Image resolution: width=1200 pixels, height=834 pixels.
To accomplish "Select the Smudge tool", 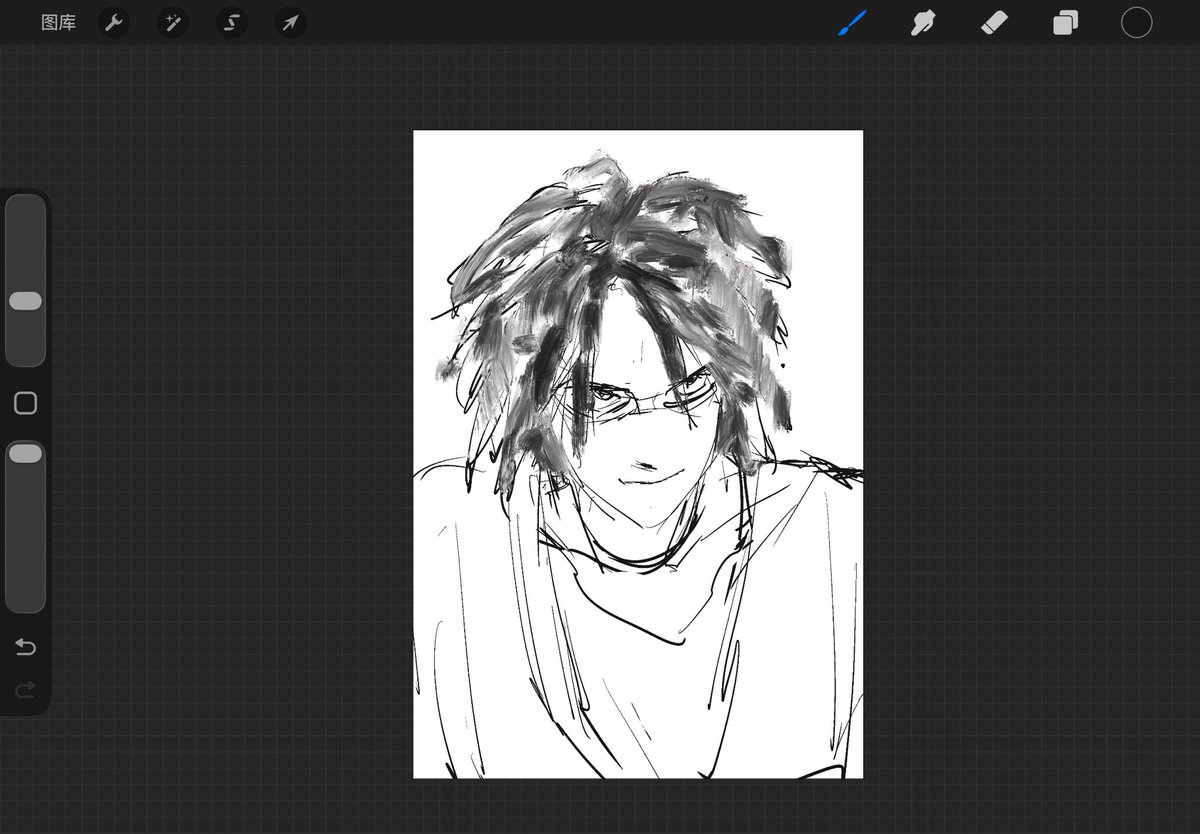I will coord(922,23).
